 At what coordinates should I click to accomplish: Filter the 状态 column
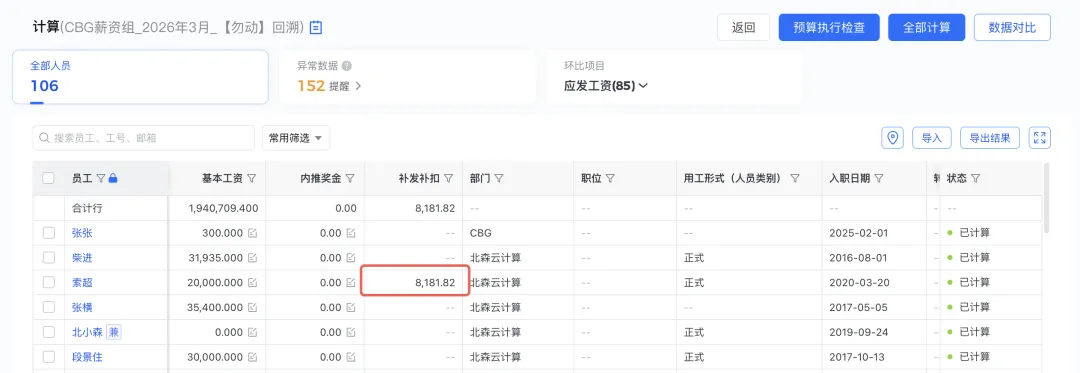tap(975, 178)
